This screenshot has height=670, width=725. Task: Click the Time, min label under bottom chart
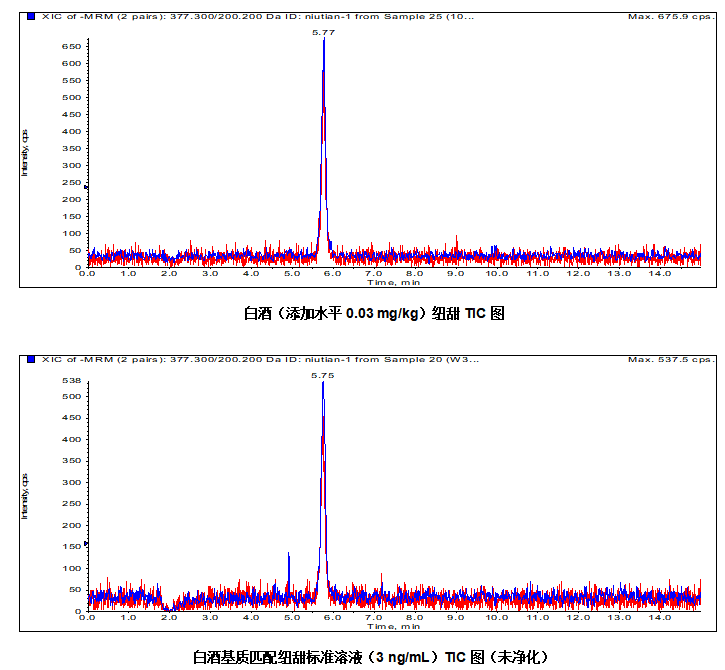coord(393,626)
